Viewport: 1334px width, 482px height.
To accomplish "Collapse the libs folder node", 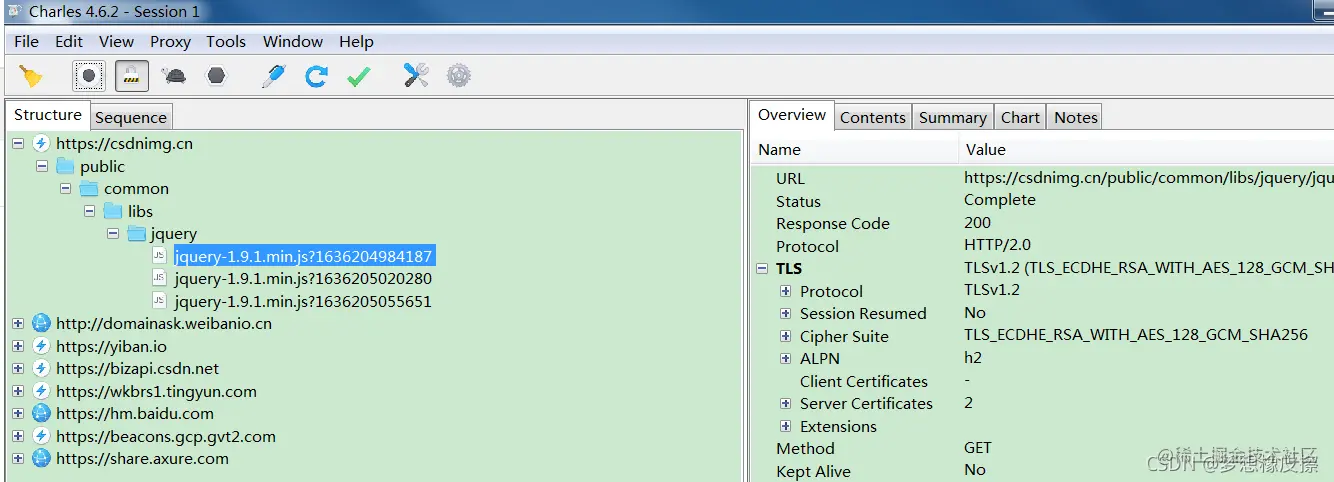I will (x=90, y=211).
